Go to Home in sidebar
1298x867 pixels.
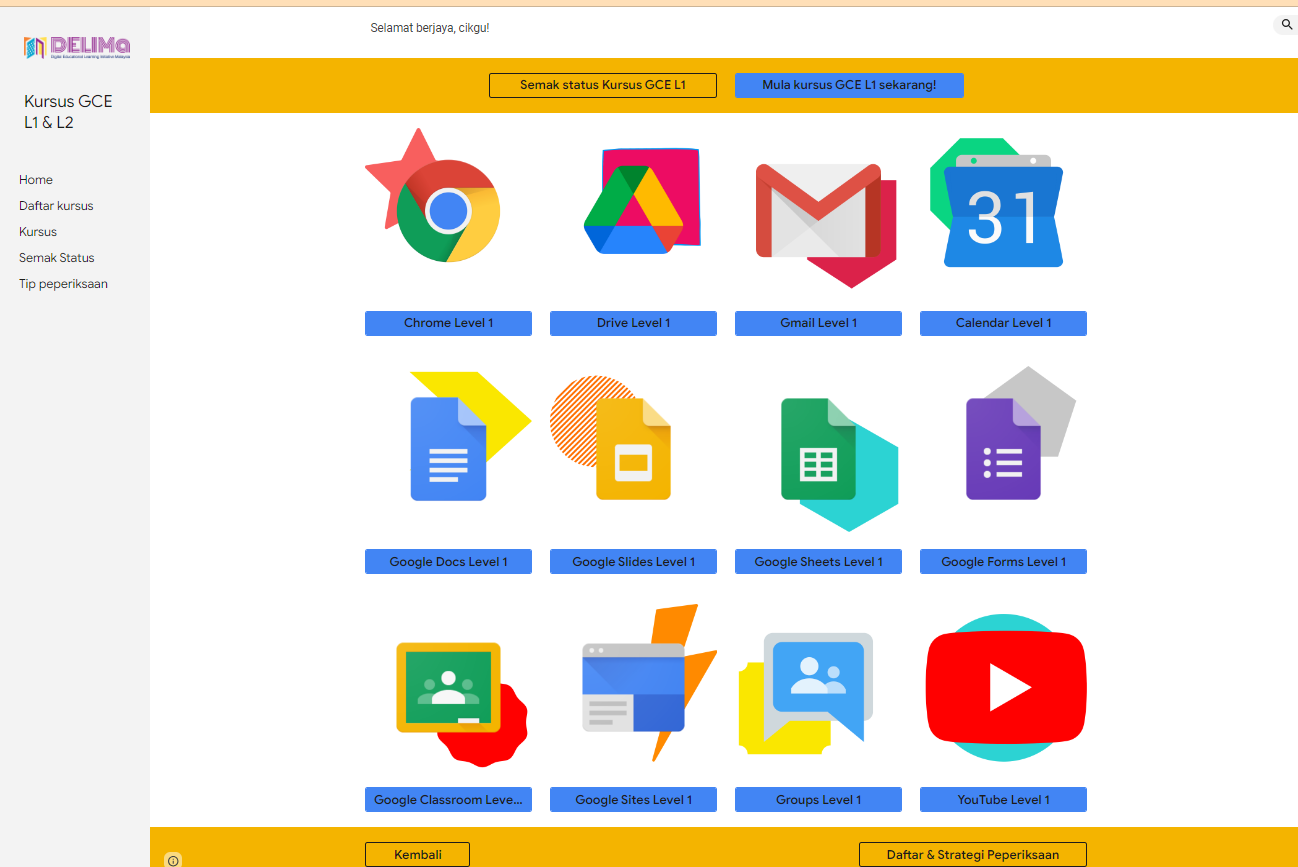coord(36,180)
